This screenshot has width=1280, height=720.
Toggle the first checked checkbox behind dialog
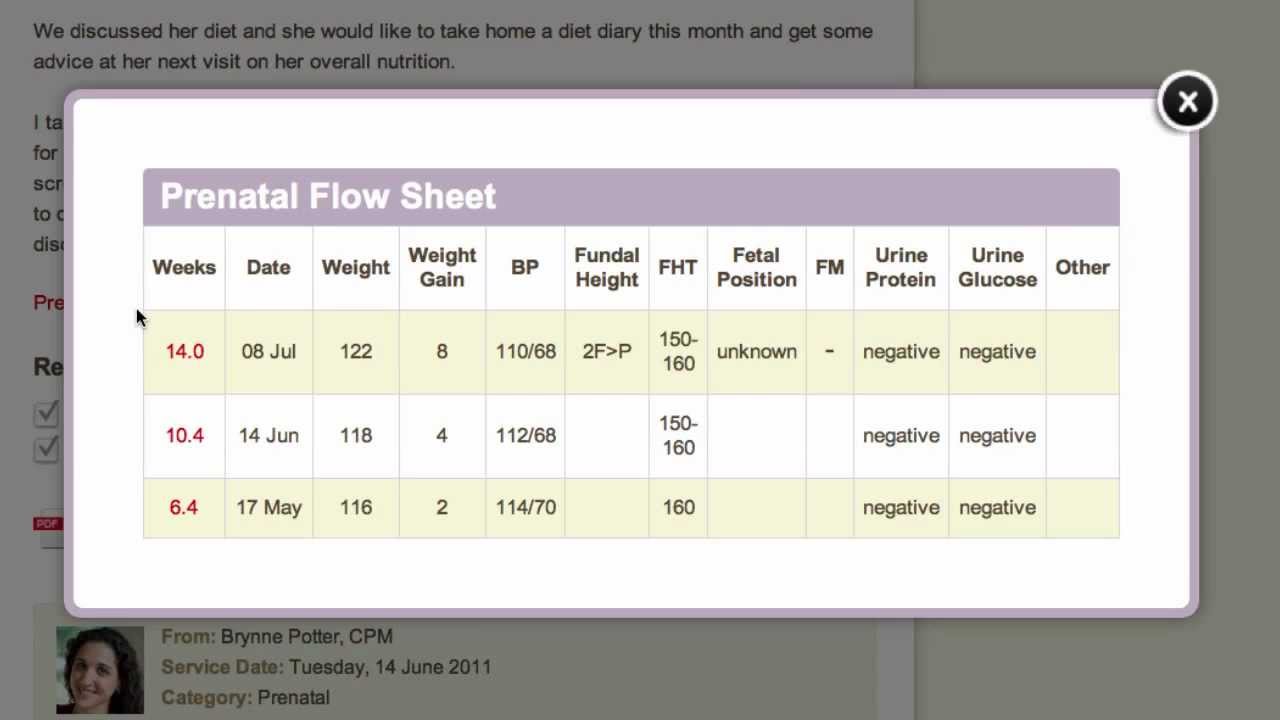tap(47, 413)
